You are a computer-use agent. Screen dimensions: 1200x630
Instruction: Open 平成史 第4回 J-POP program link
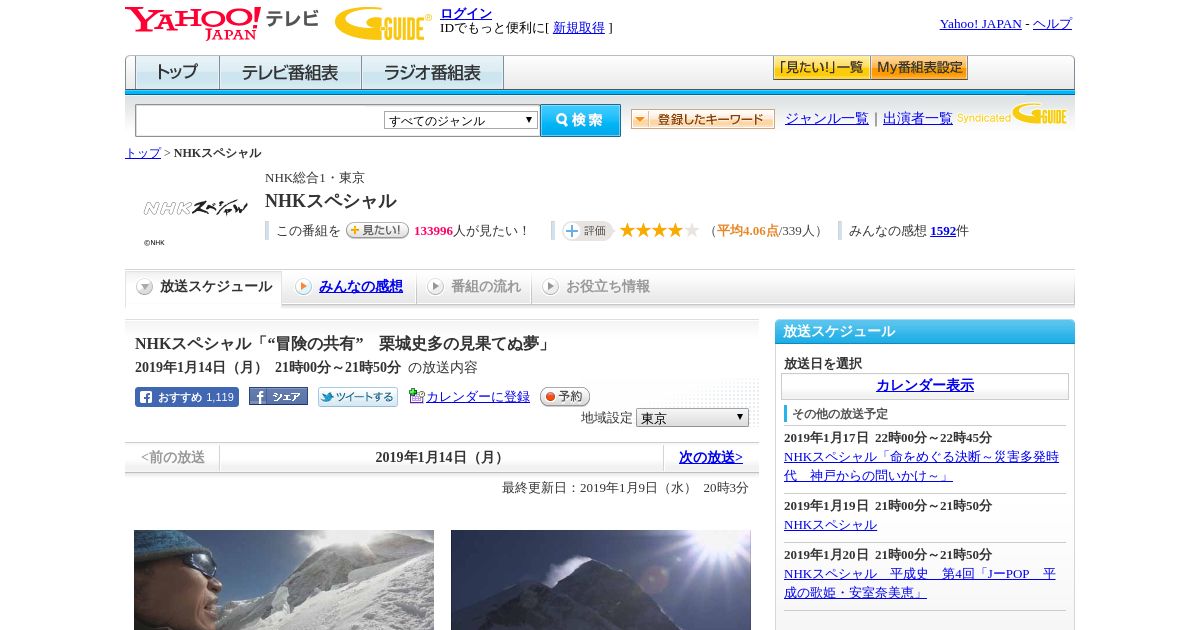coord(920,583)
